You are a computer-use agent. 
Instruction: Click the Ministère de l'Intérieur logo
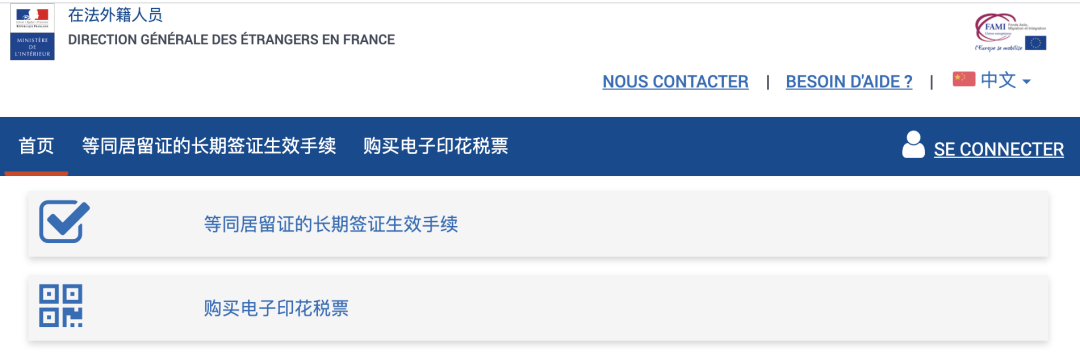pyautogui.click(x=32, y=33)
